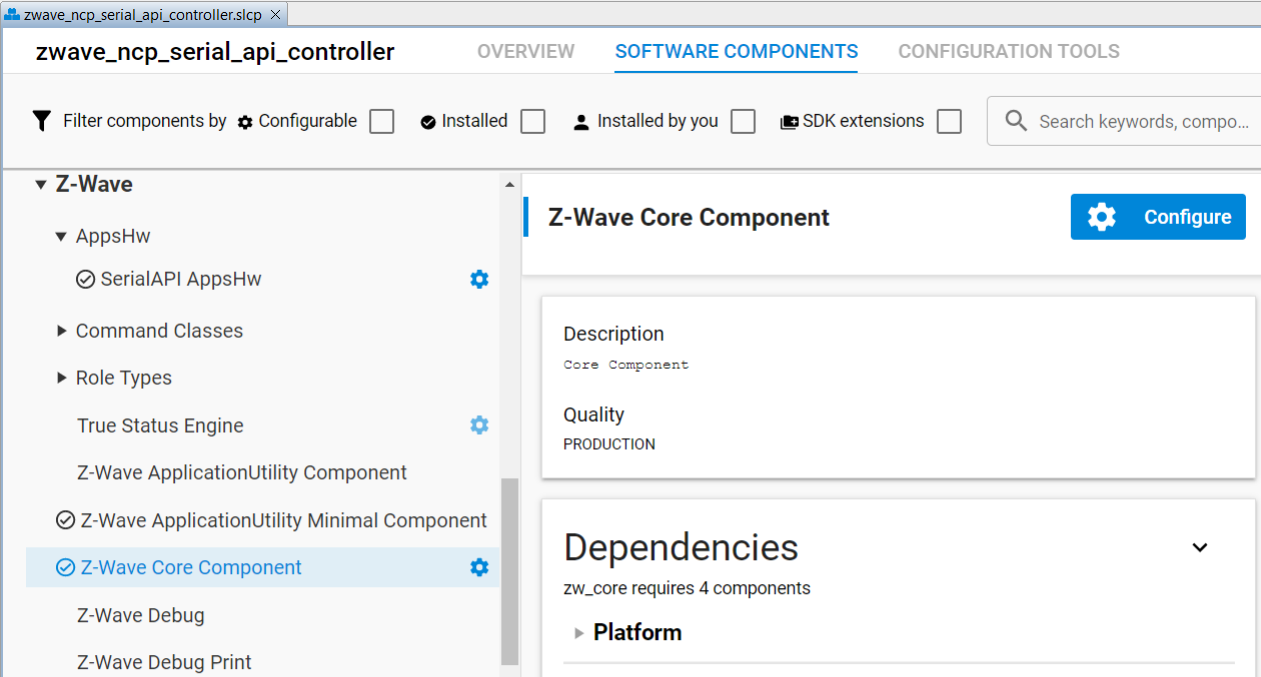The image size is (1261, 677).
Task: Enable the Installed by you checkbox
Action: 742,121
